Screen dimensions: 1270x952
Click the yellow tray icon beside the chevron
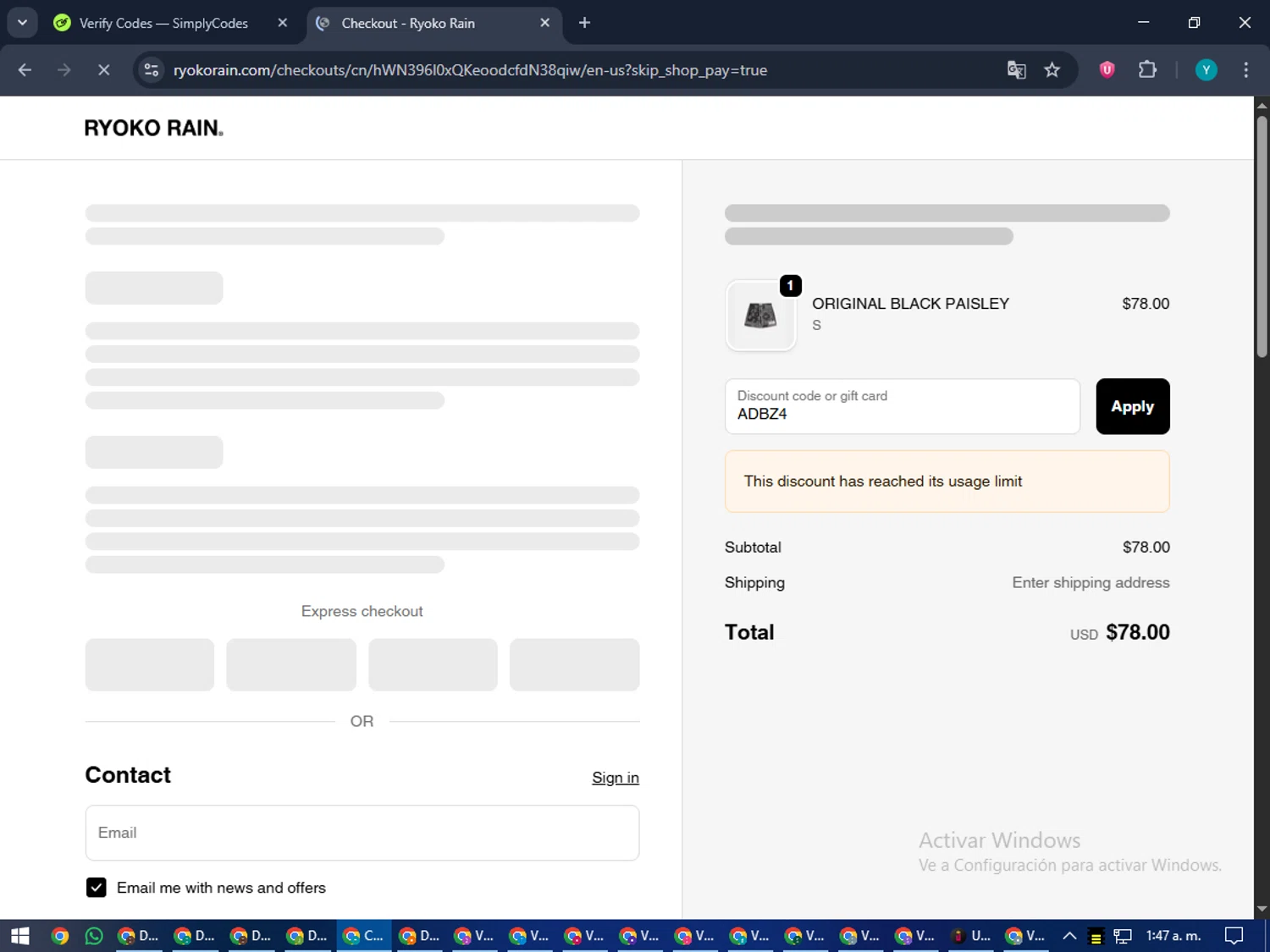click(1096, 936)
